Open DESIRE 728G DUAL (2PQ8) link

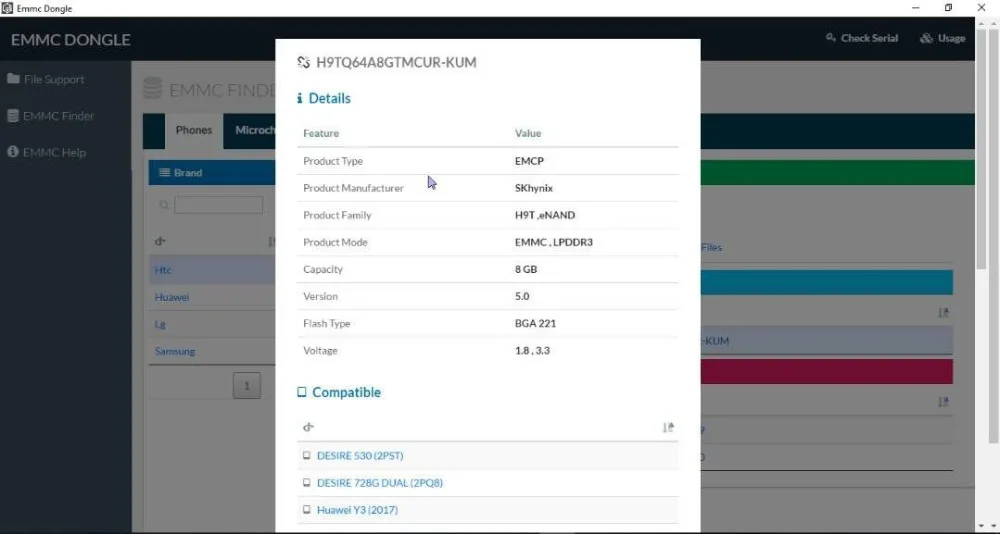click(379, 483)
